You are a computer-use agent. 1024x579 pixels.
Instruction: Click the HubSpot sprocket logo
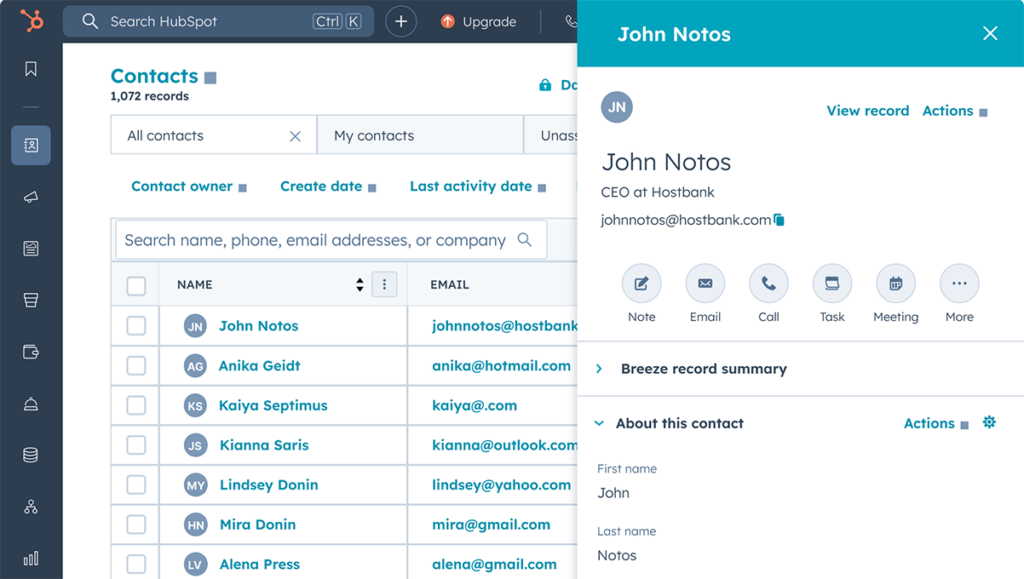pos(31,21)
